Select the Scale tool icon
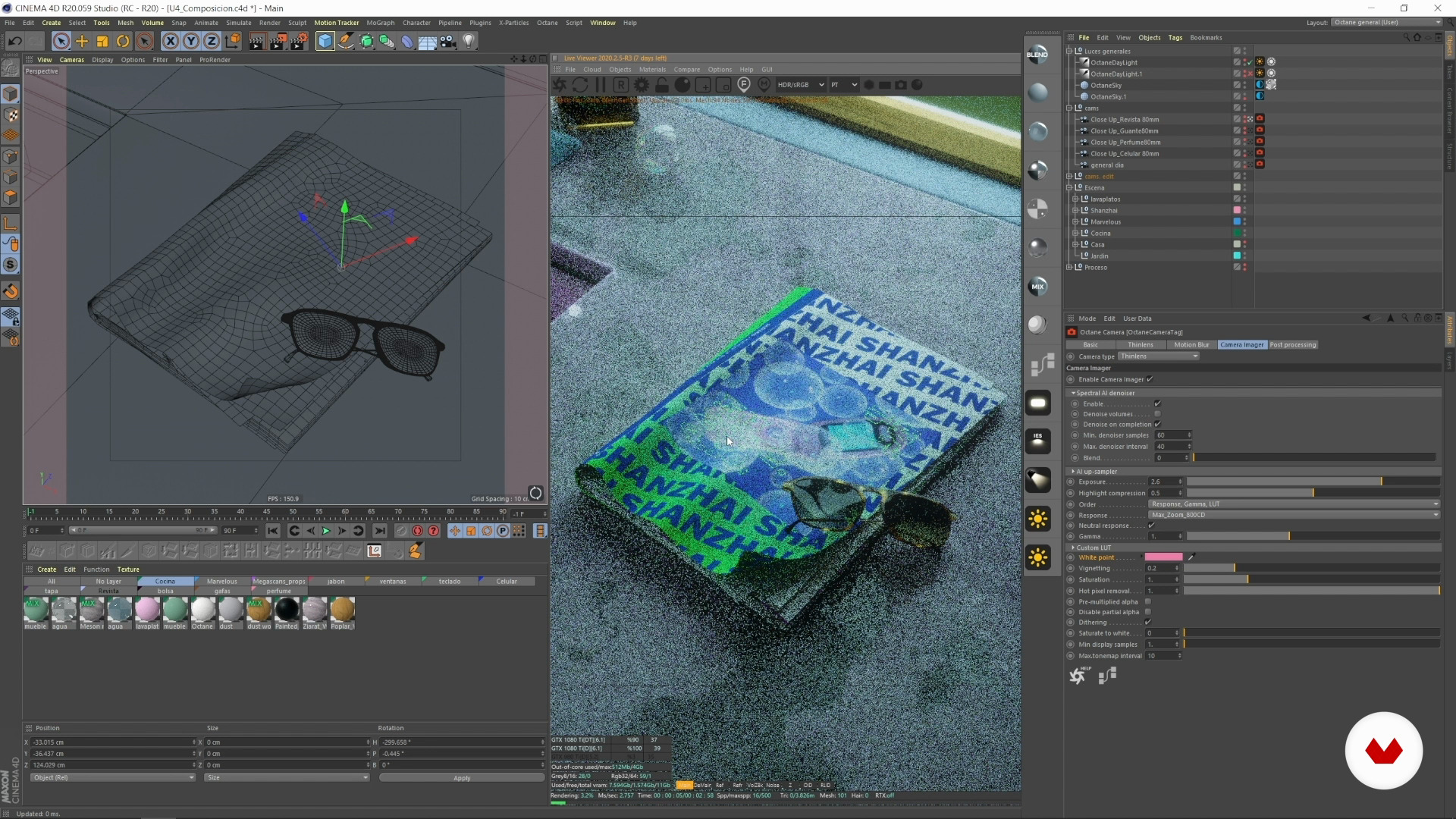Viewport: 1456px width, 819px height. pyautogui.click(x=102, y=41)
